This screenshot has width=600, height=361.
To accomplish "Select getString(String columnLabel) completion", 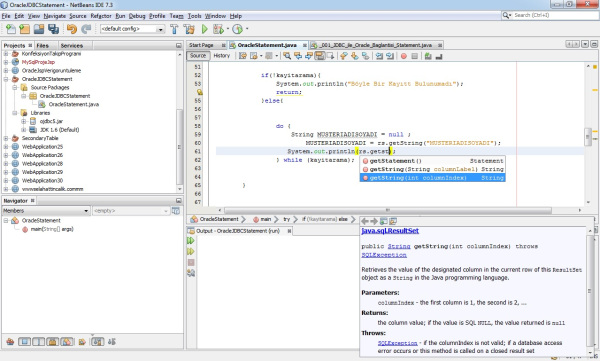I will (432, 169).
